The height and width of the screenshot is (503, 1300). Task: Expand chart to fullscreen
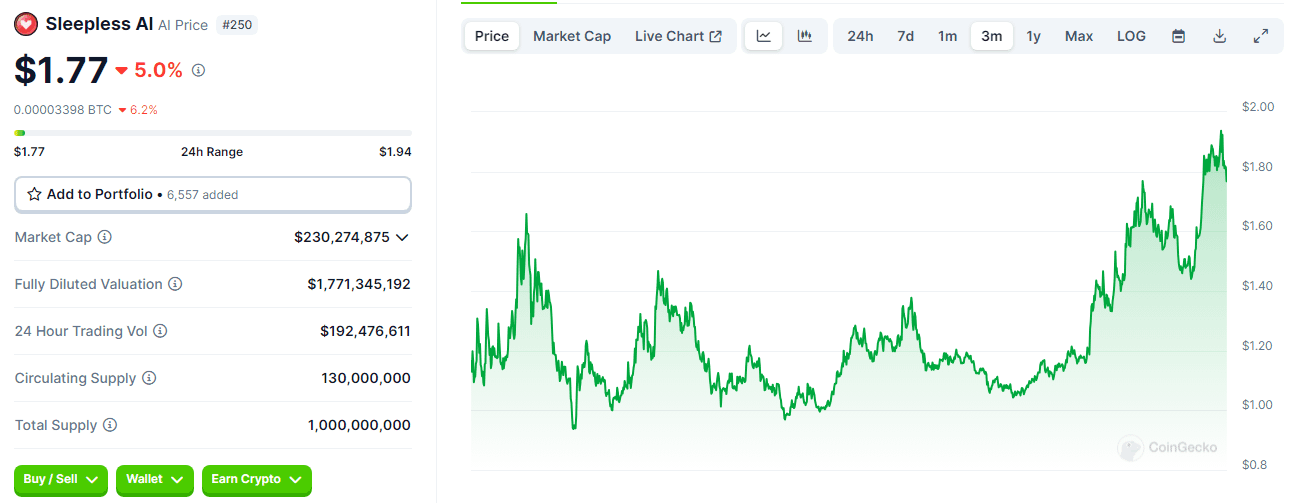pyautogui.click(x=1260, y=36)
